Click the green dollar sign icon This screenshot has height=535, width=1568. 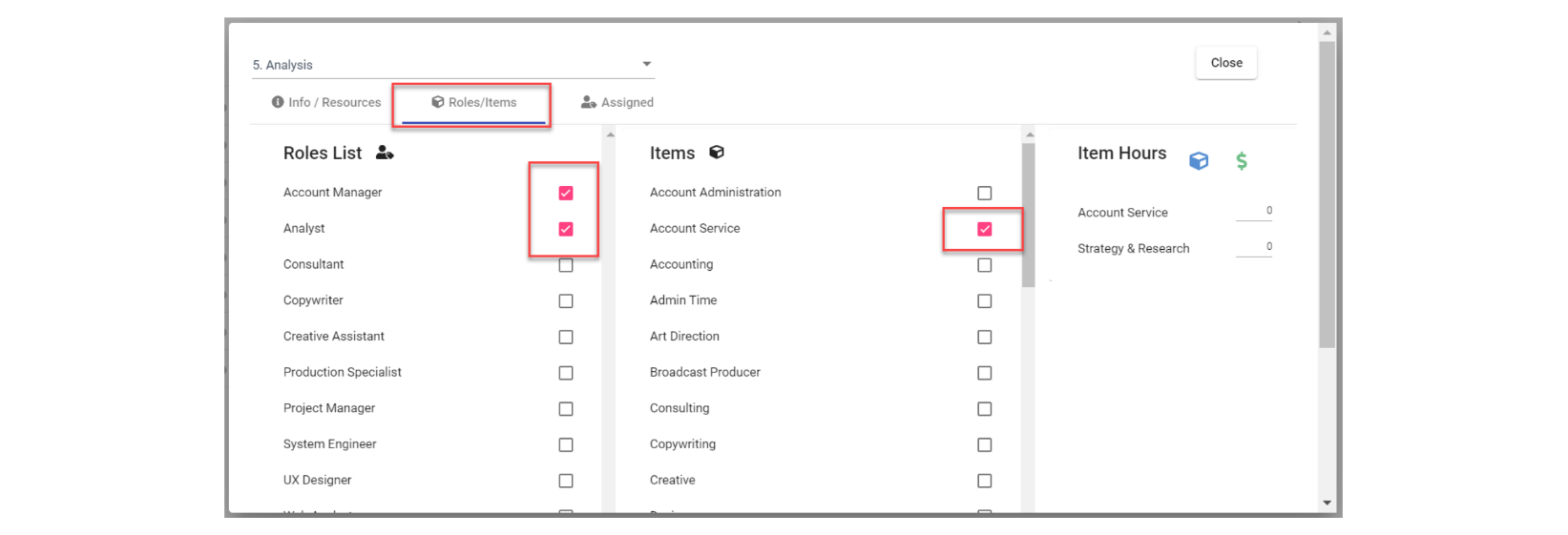1242,161
